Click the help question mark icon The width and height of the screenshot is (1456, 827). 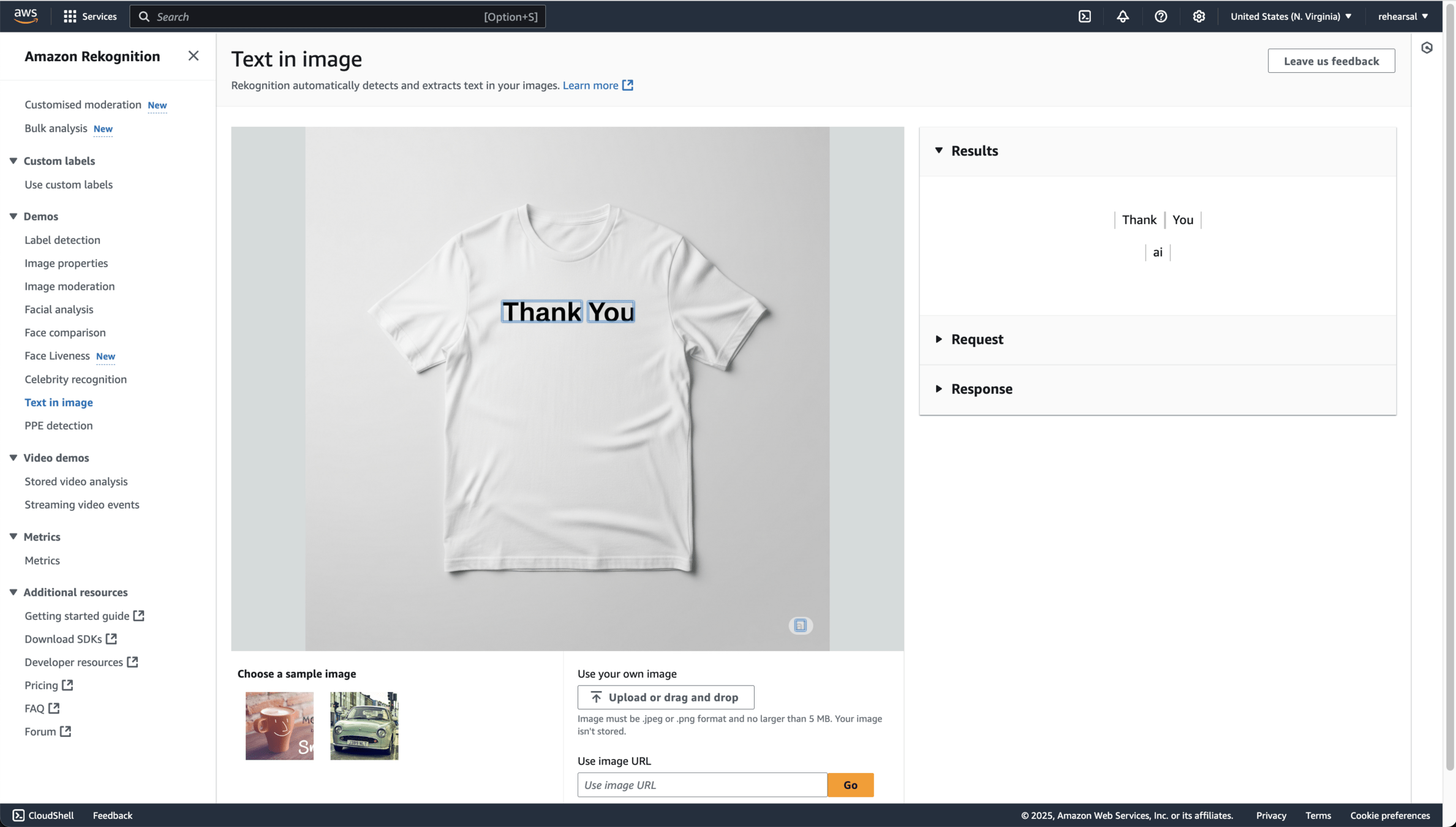[1160, 17]
